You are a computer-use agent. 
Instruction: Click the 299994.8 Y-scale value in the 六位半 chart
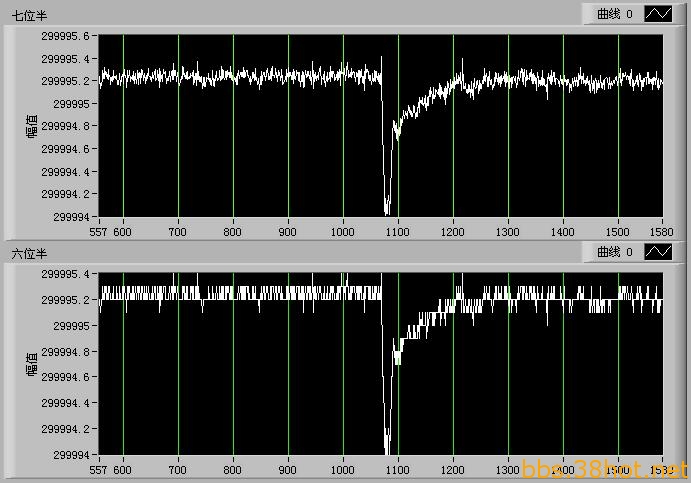click(x=65, y=352)
